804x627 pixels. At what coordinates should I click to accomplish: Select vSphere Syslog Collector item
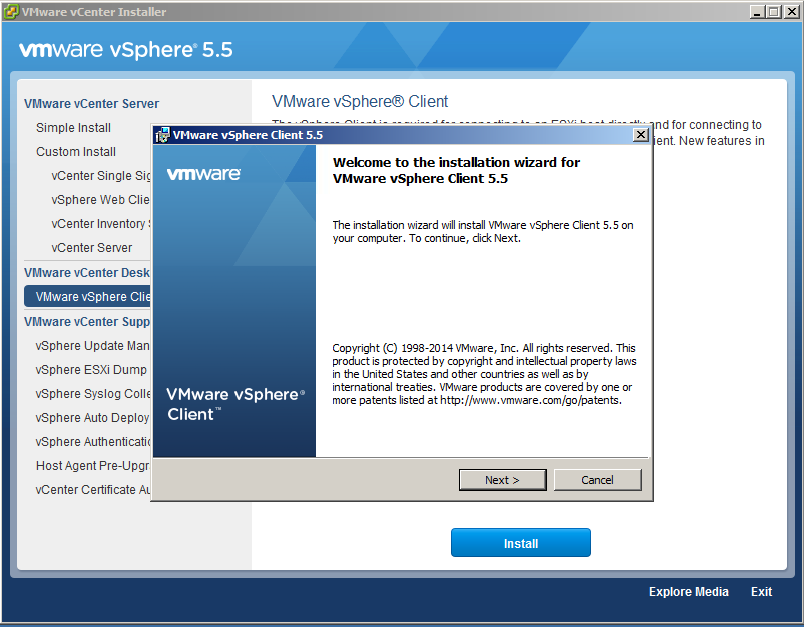click(x=92, y=394)
